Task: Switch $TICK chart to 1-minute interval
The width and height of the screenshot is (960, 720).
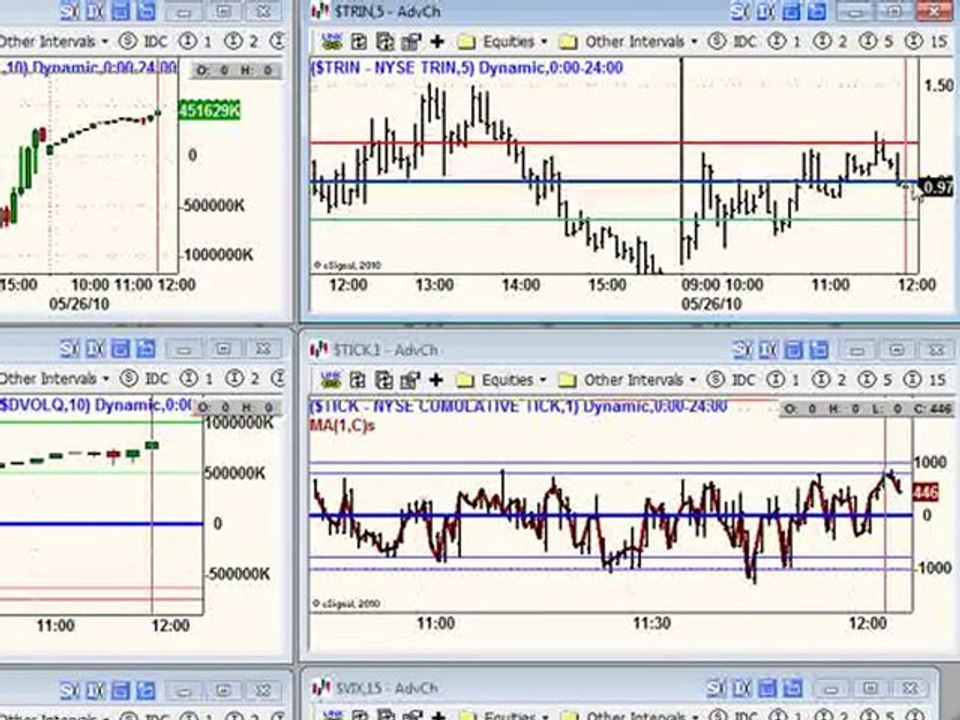Action: [x=783, y=380]
